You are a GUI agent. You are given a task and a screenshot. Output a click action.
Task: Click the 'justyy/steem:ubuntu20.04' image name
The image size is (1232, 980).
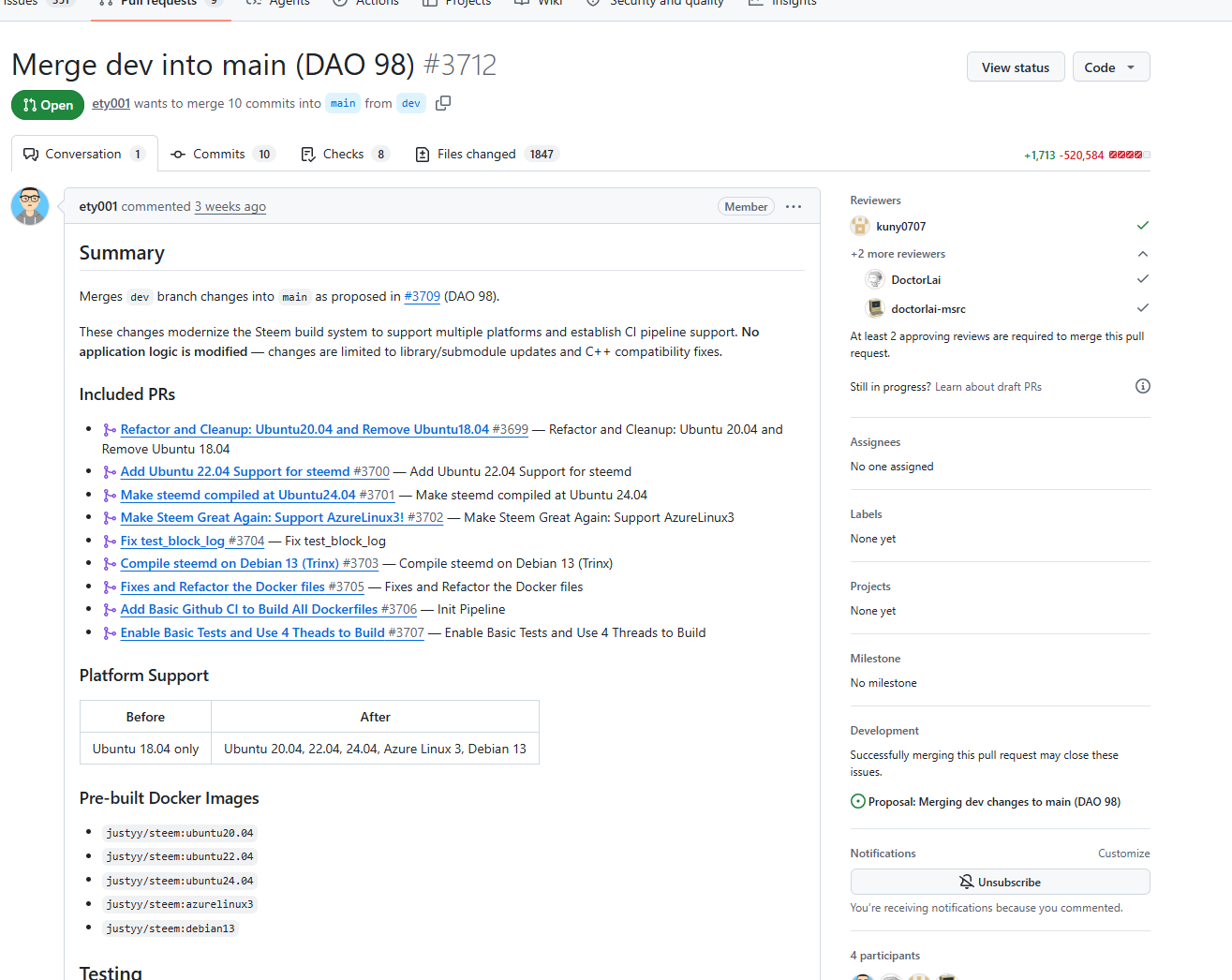pos(180,833)
